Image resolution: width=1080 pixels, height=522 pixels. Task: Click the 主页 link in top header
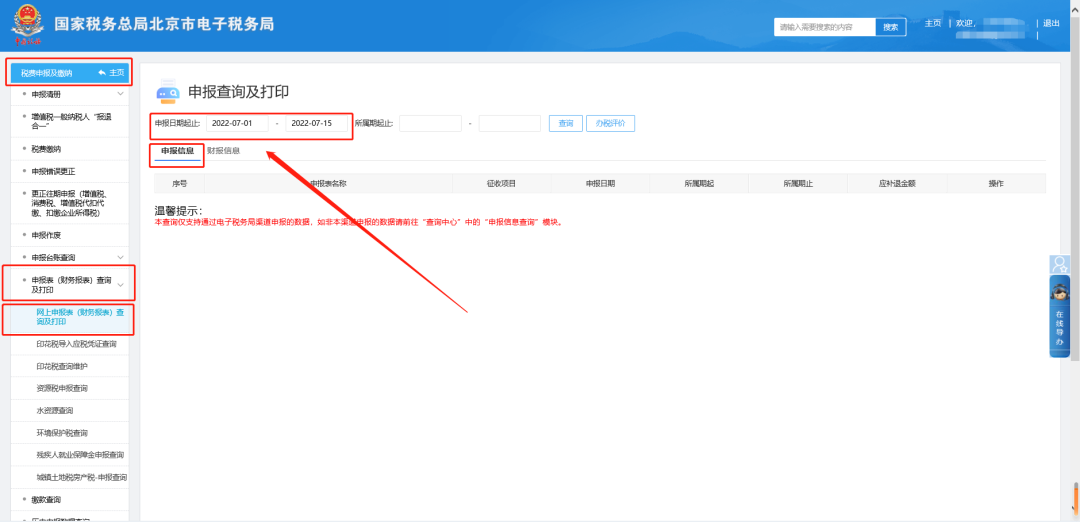(933, 23)
